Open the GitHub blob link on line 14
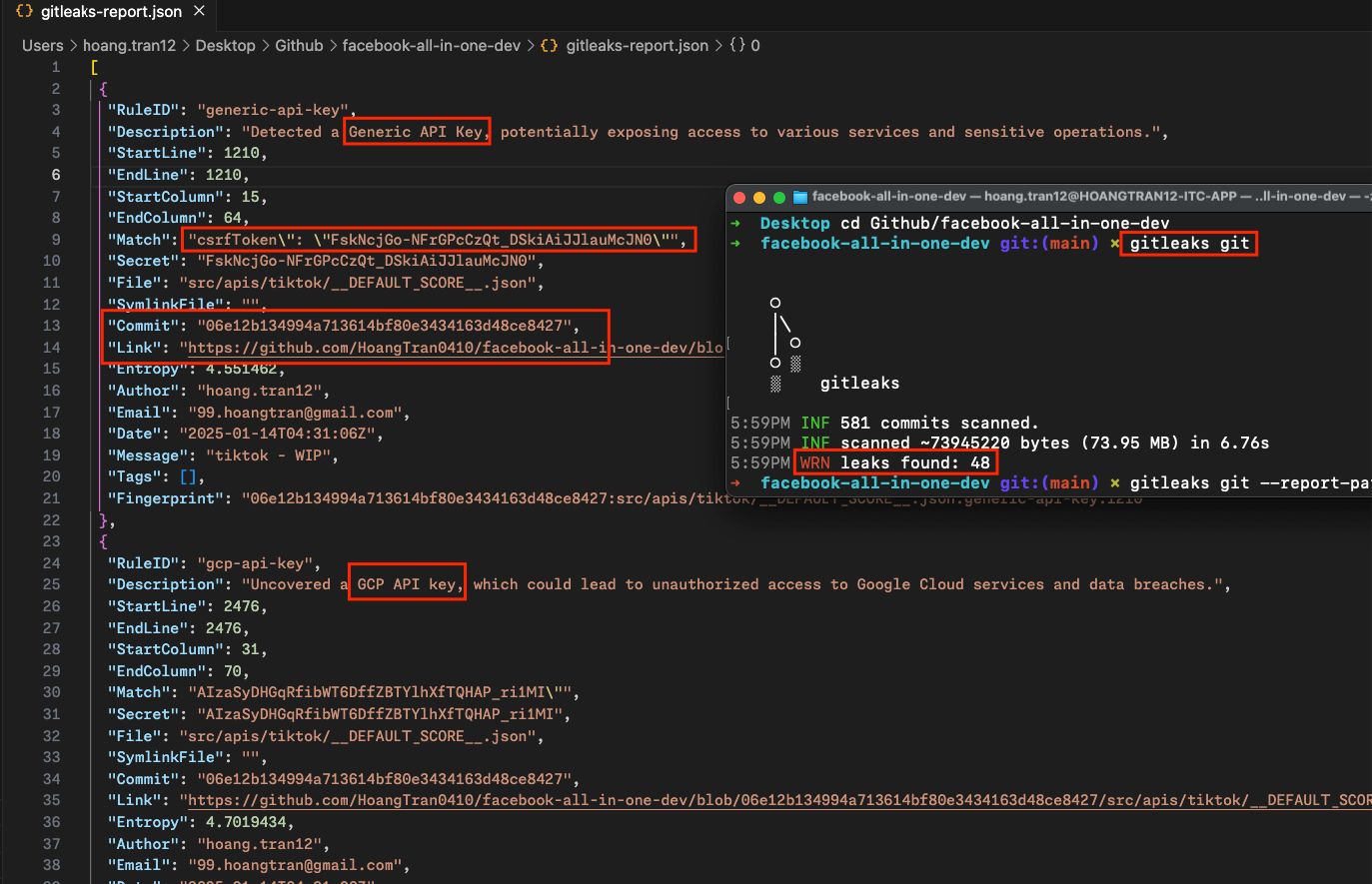Screen dimensions: 1372x884 click(455, 348)
